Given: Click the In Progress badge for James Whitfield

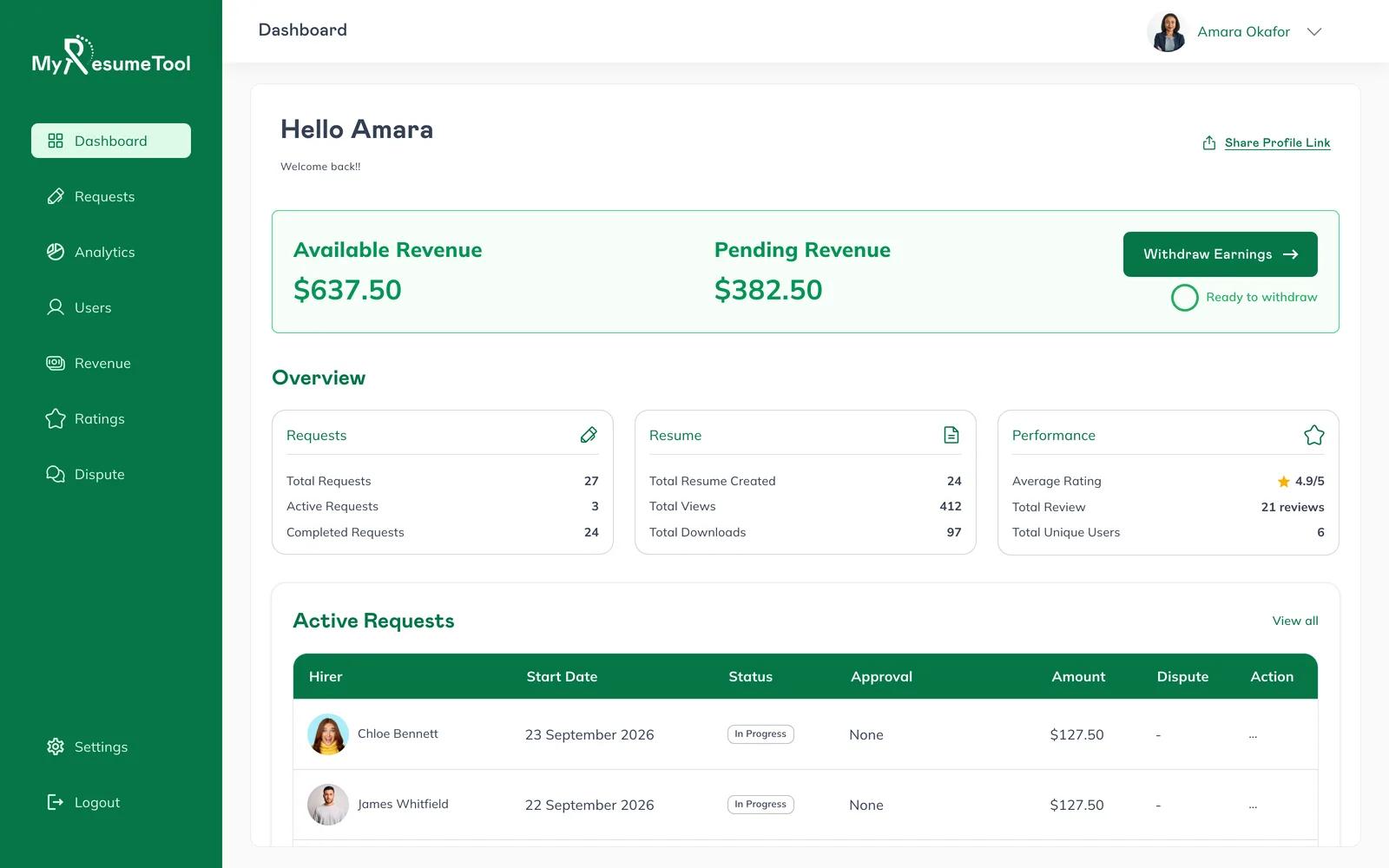Looking at the screenshot, I should coord(760,805).
